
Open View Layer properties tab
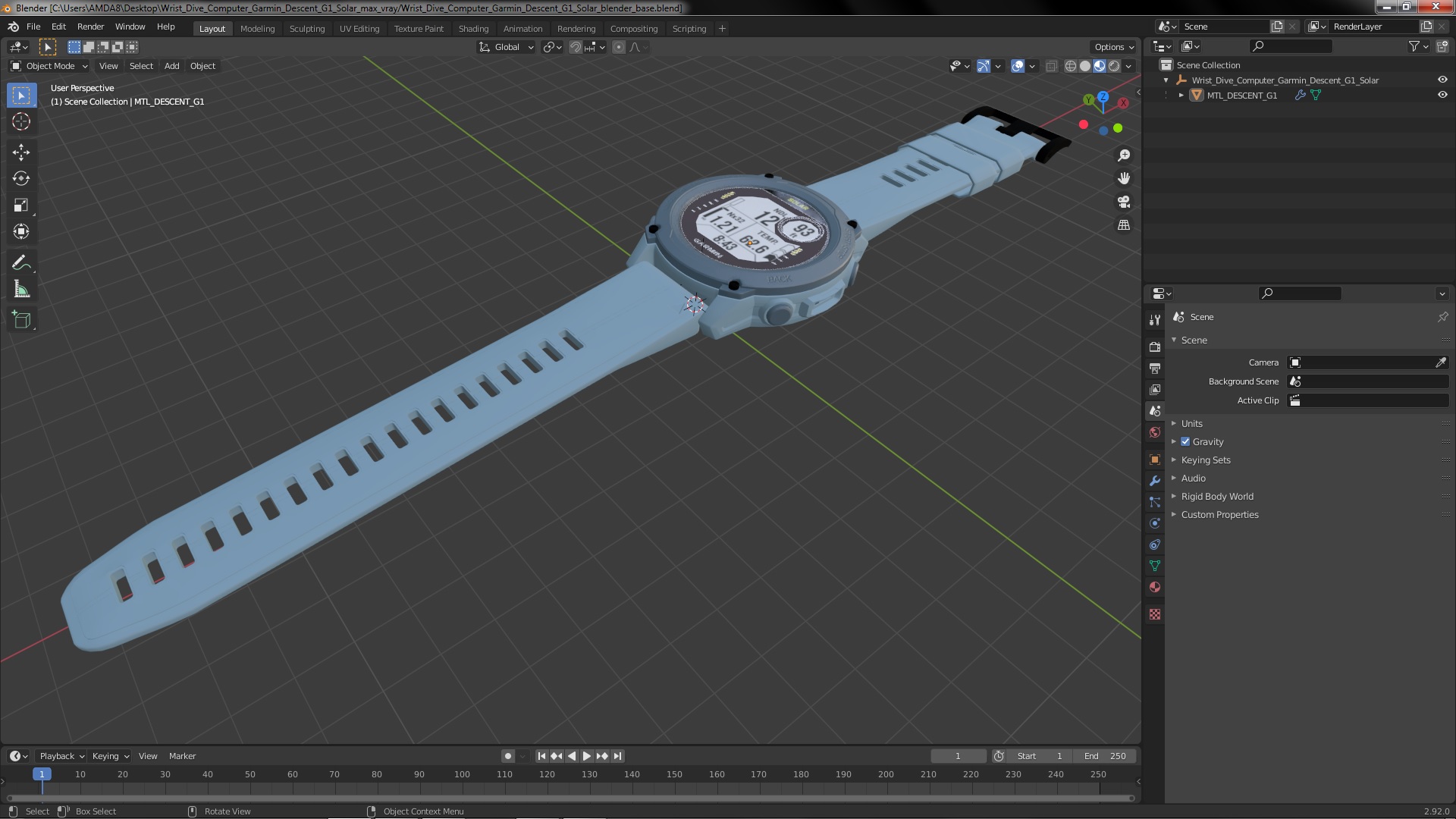[1155, 389]
